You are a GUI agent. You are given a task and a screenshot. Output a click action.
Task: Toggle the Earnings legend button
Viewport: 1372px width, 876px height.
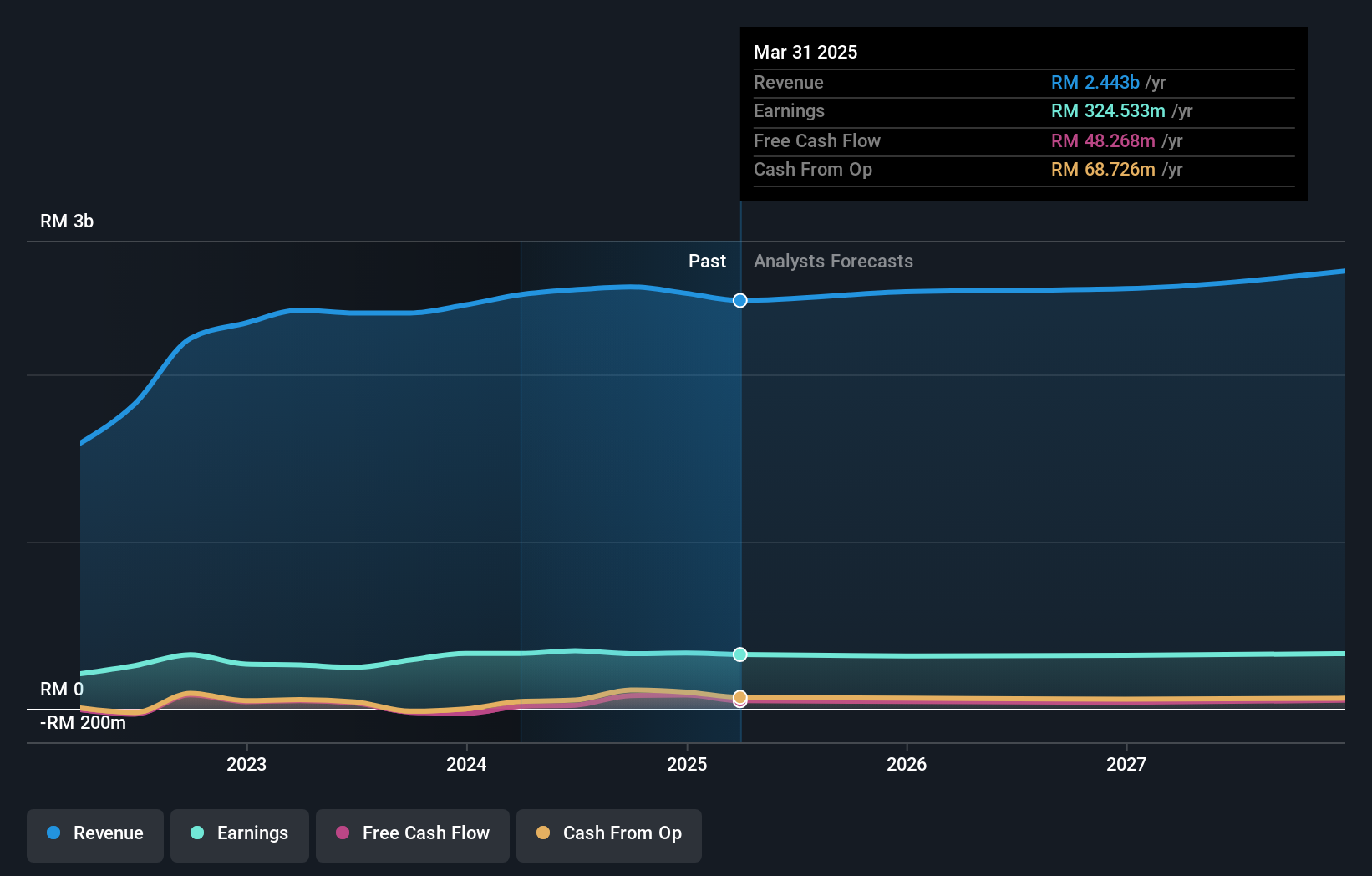point(240,835)
